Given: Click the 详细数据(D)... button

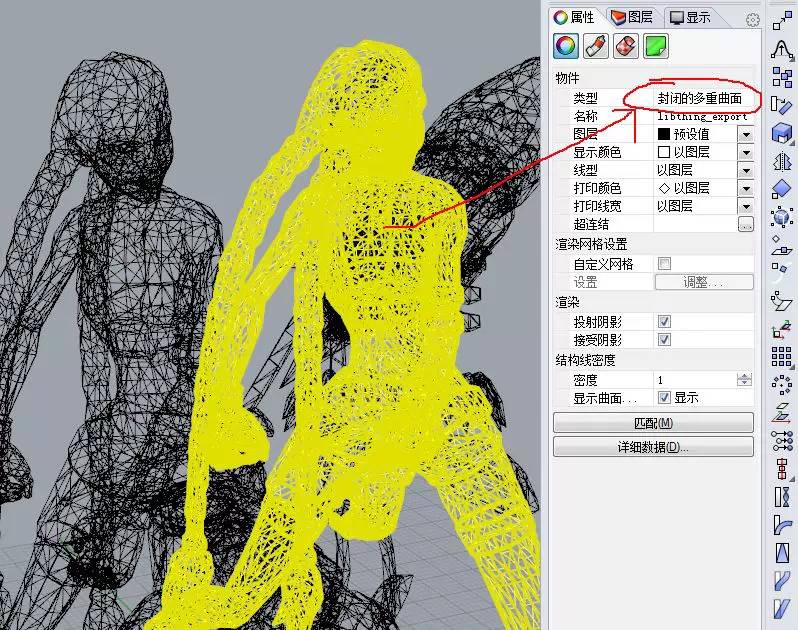Looking at the screenshot, I should tap(653, 447).
